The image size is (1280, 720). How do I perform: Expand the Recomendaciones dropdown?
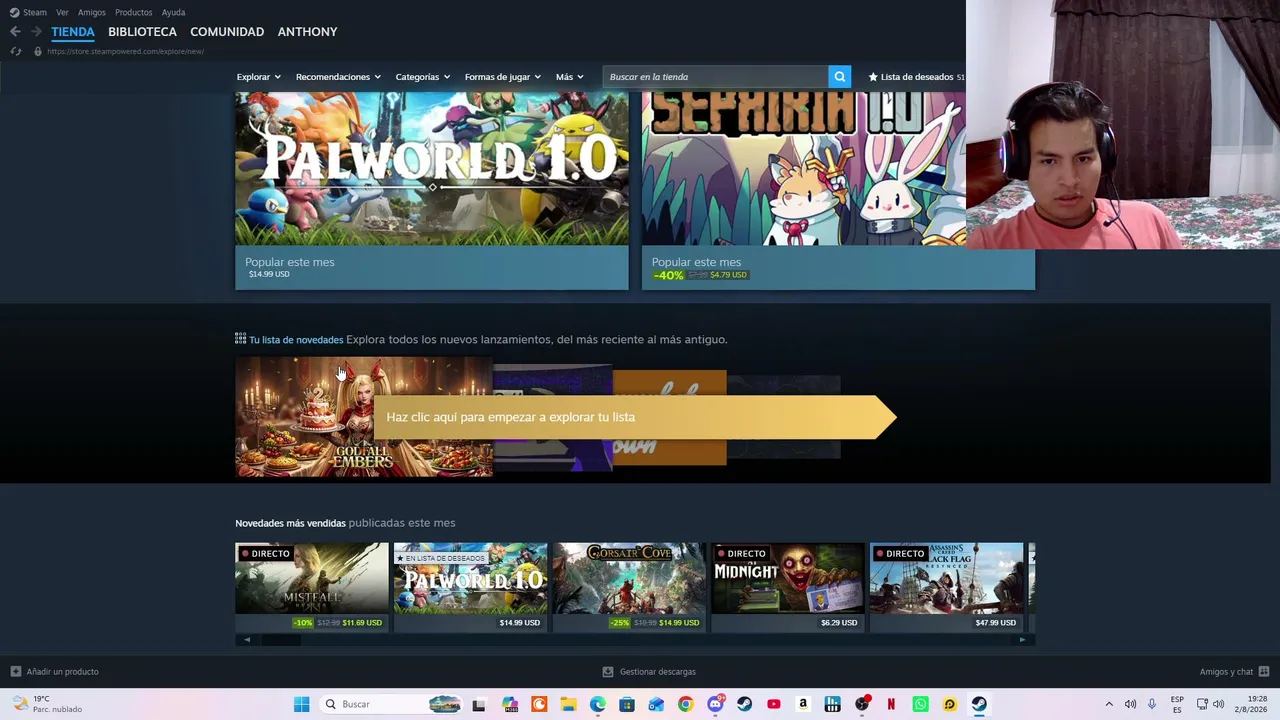(338, 77)
